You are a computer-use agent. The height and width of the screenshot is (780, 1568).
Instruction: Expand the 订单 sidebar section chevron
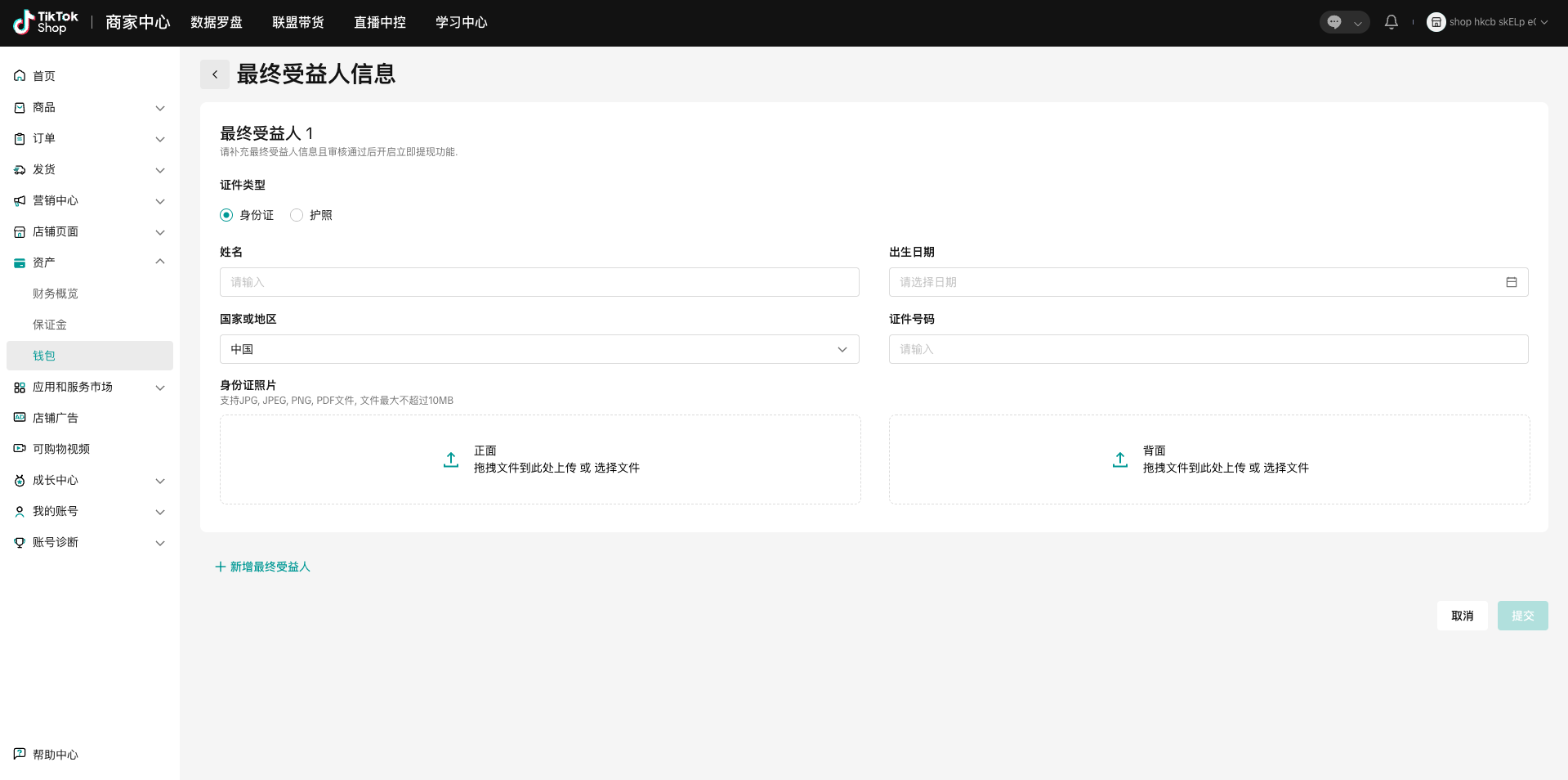point(160,139)
